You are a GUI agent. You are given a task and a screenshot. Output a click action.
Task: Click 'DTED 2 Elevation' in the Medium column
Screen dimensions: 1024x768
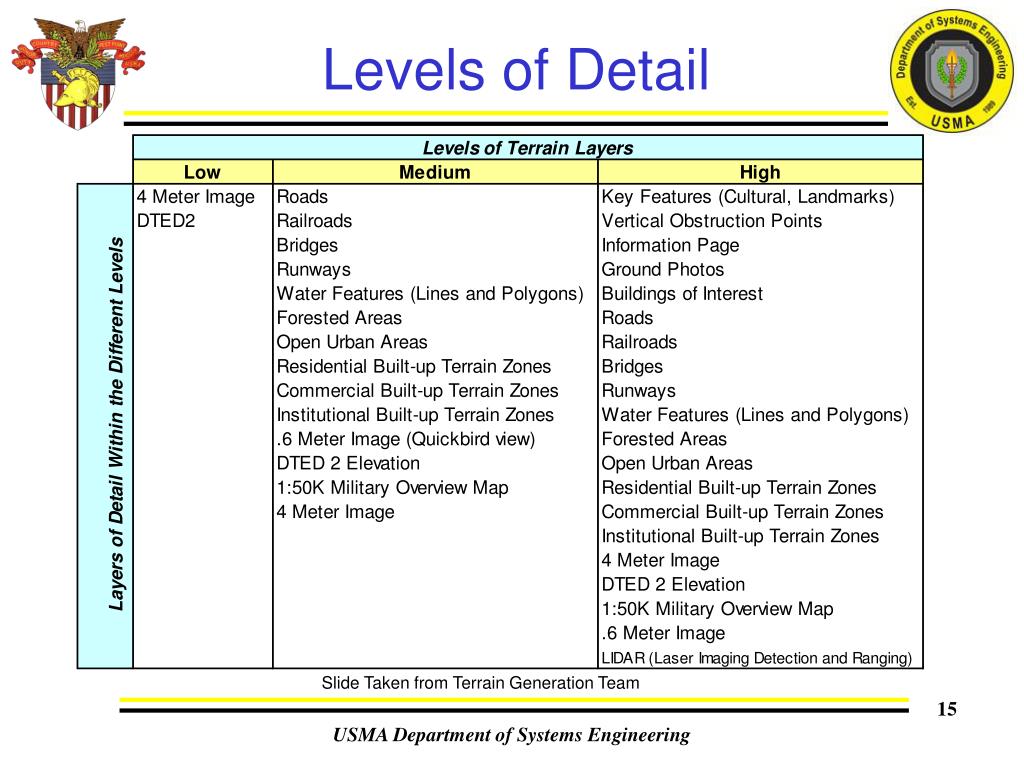348,464
